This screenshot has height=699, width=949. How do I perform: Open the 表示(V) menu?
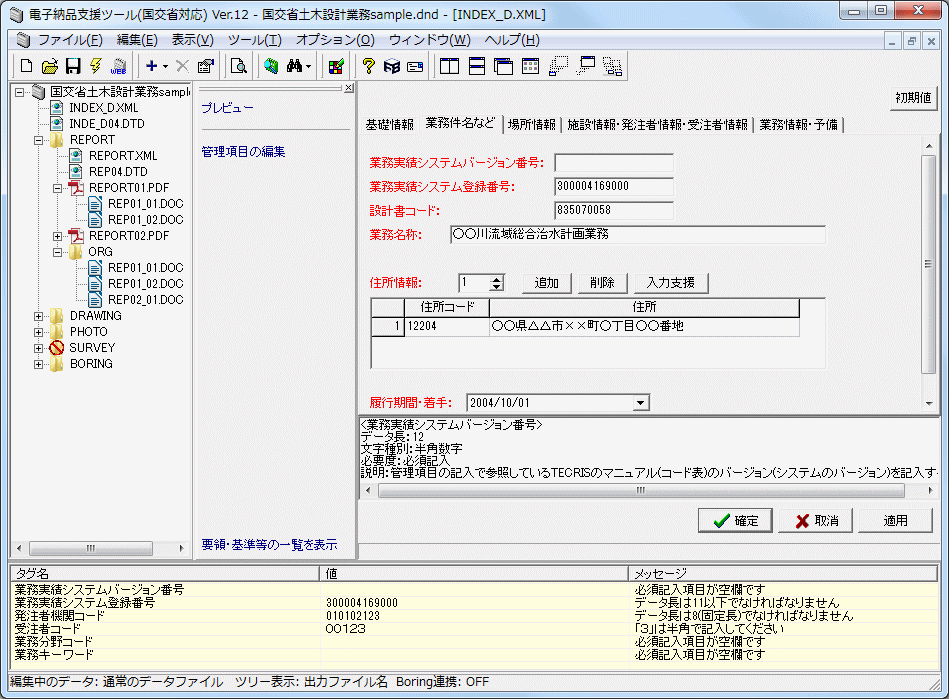tap(192, 40)
